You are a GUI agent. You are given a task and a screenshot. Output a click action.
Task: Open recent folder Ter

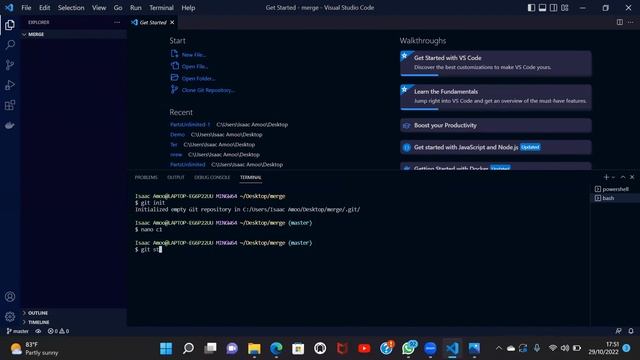(x=173, y=144)
